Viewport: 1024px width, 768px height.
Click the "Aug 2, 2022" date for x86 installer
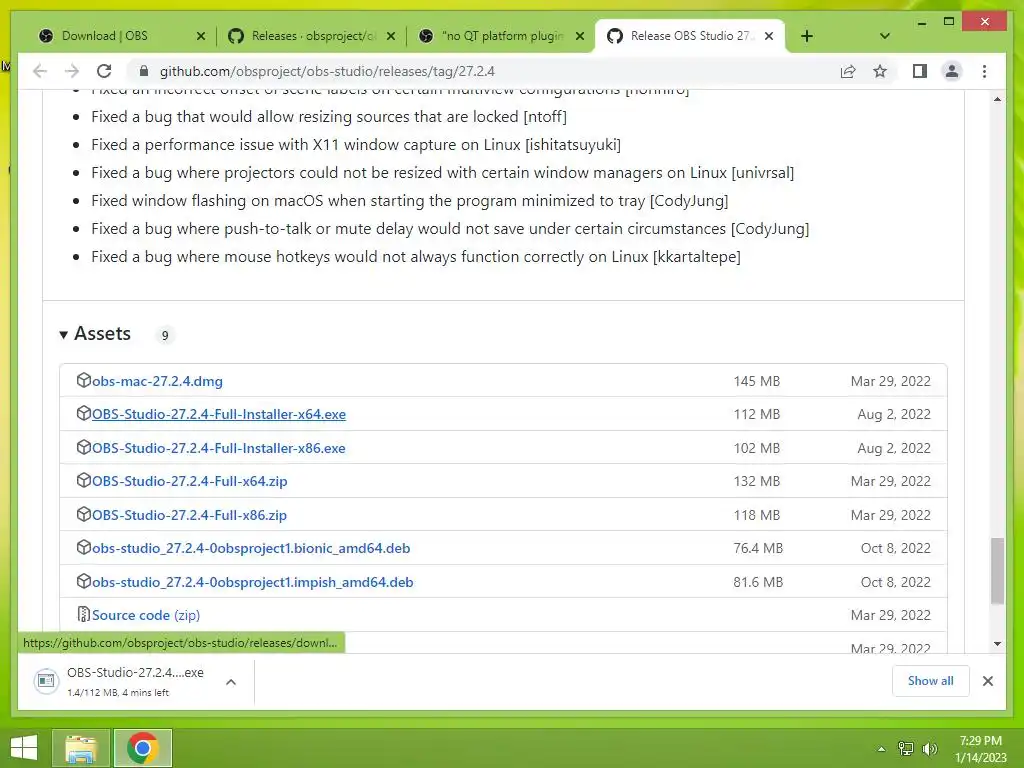(893, 448)
